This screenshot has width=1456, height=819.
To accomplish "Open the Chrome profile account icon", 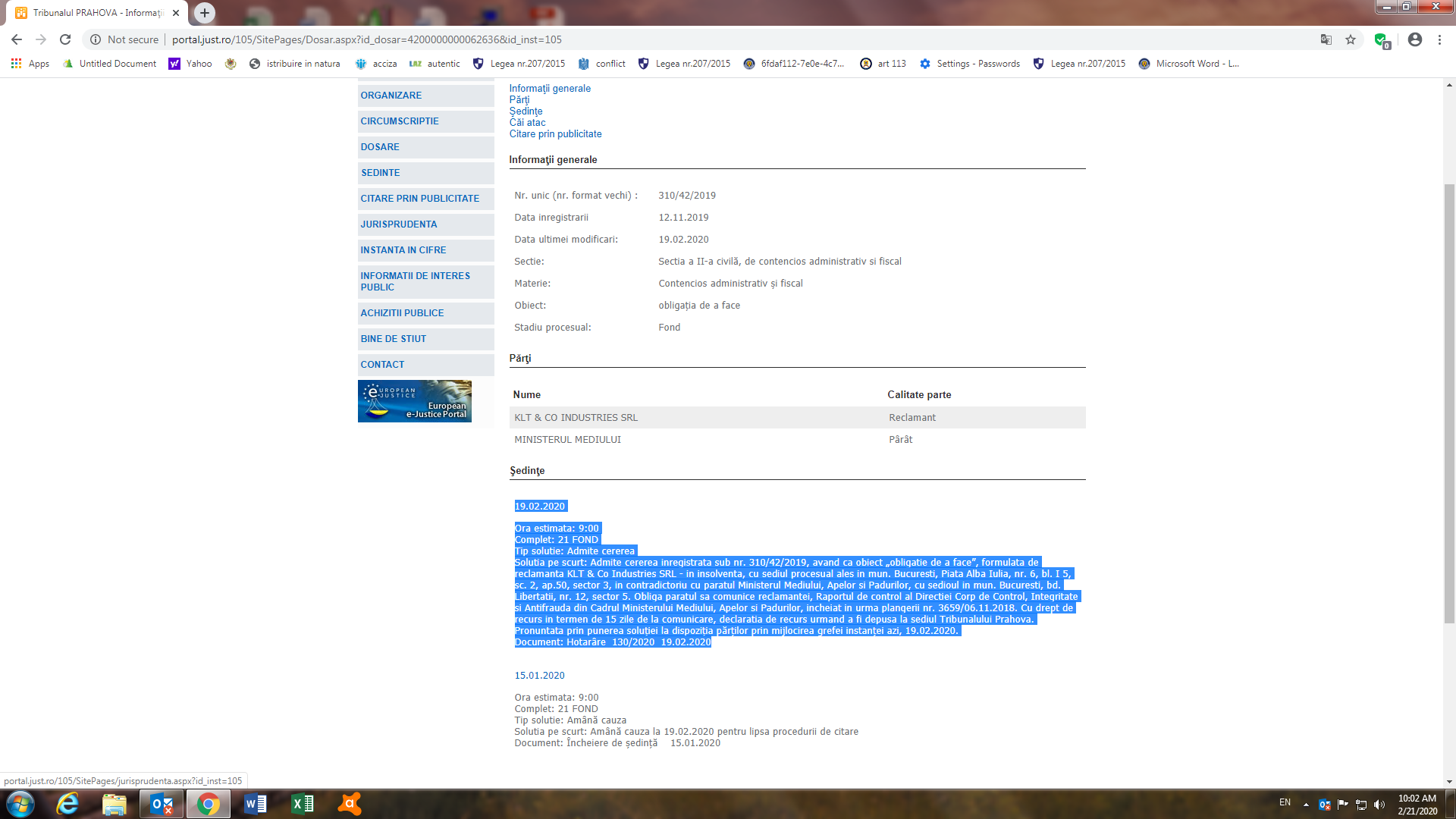I will [x=1414, y=39].
